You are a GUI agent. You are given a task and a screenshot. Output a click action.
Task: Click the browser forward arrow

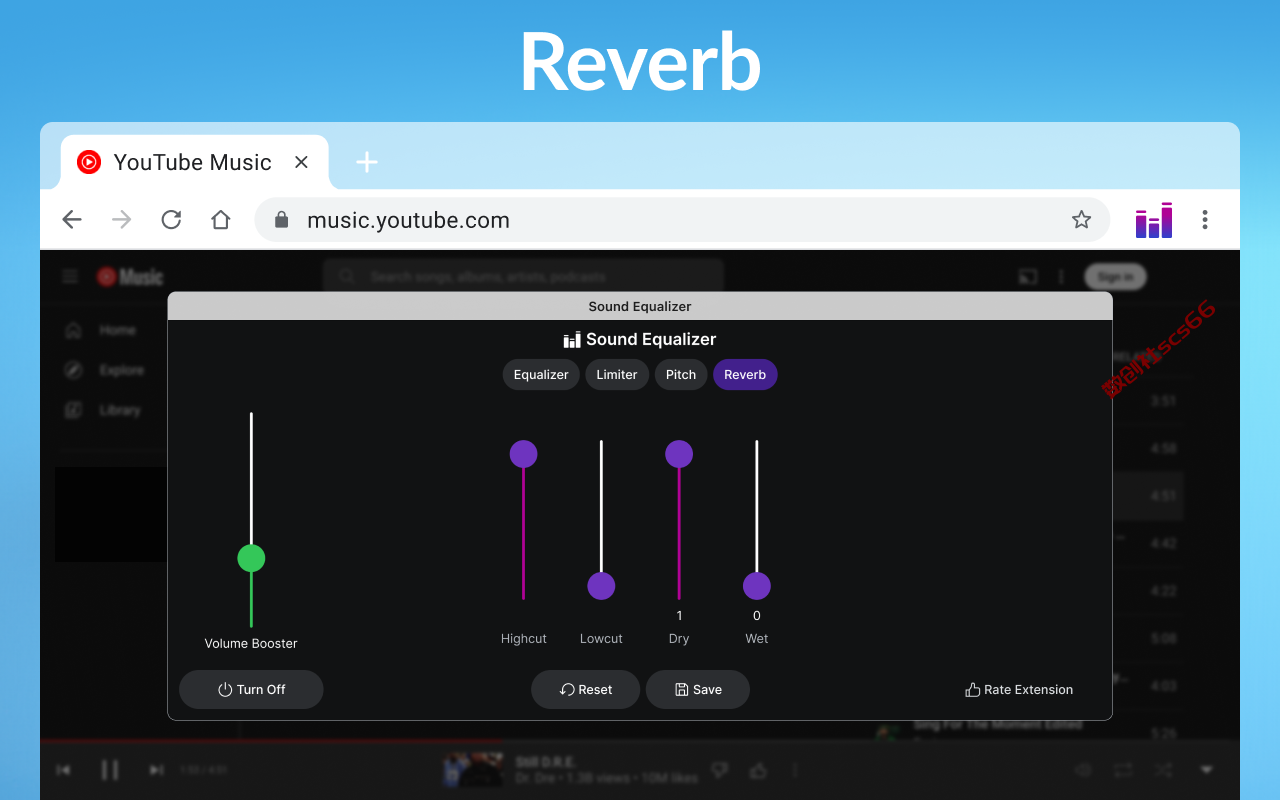[121, 220]
